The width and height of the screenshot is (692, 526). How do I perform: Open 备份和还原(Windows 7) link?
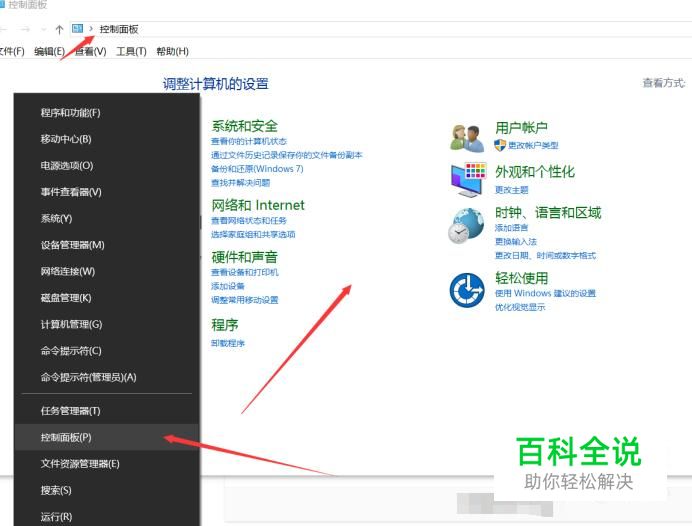(257, 169)
